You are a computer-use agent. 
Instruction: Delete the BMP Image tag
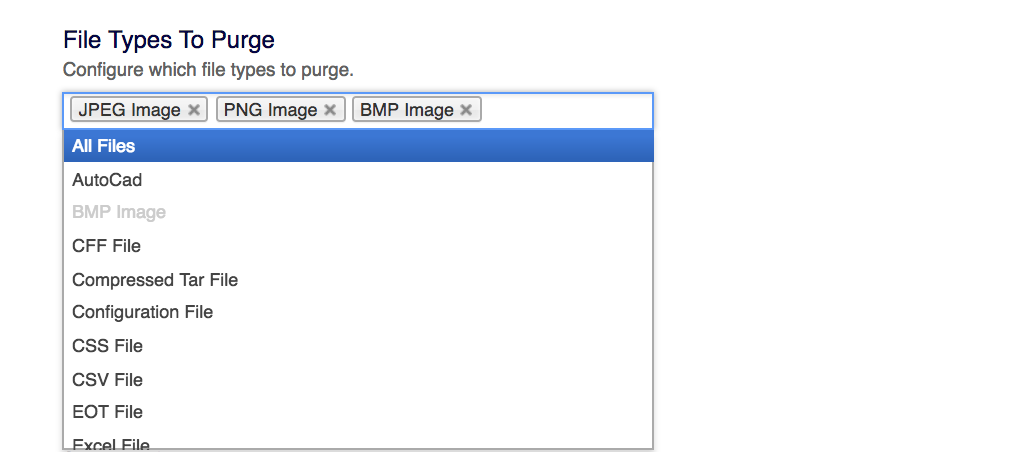[x=466, y=110]
